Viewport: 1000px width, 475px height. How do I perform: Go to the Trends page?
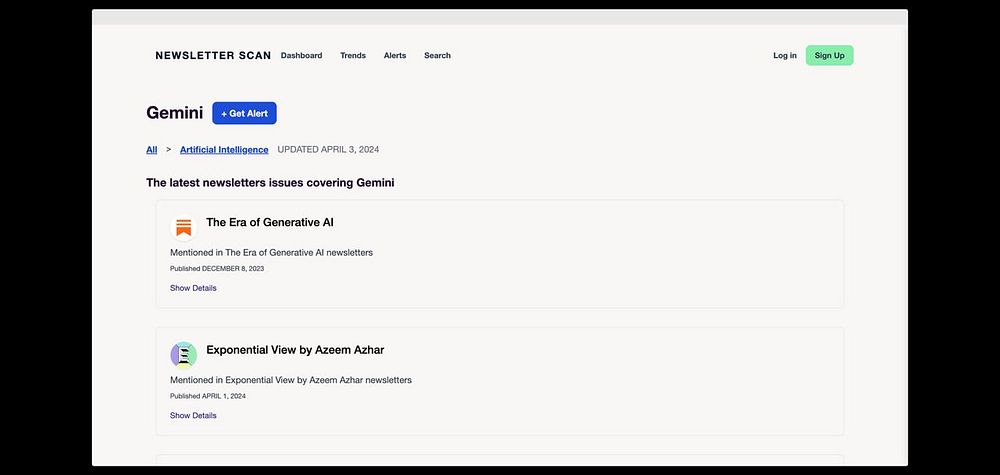click(353, 55)
